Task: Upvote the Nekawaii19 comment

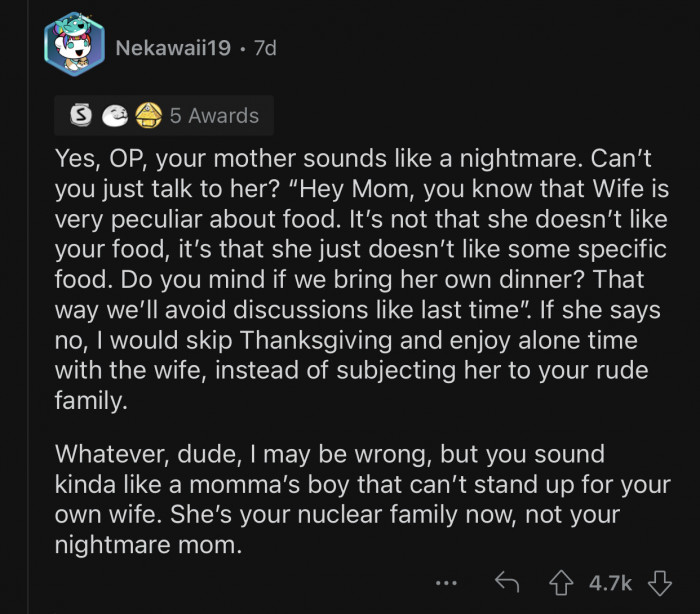Action: [x=563, y=581]
